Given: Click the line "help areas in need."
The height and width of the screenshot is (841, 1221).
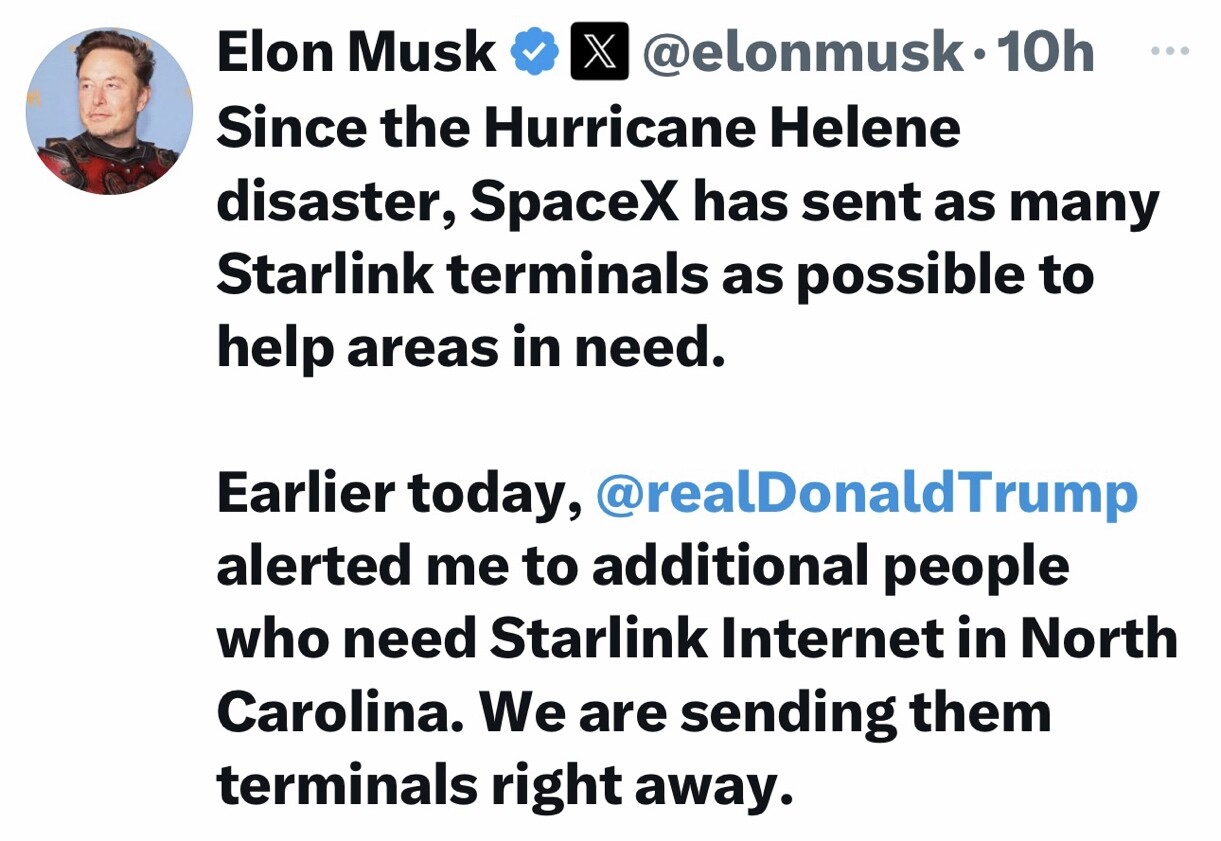Looking at the screenshot, I should [x=469, y=348].
